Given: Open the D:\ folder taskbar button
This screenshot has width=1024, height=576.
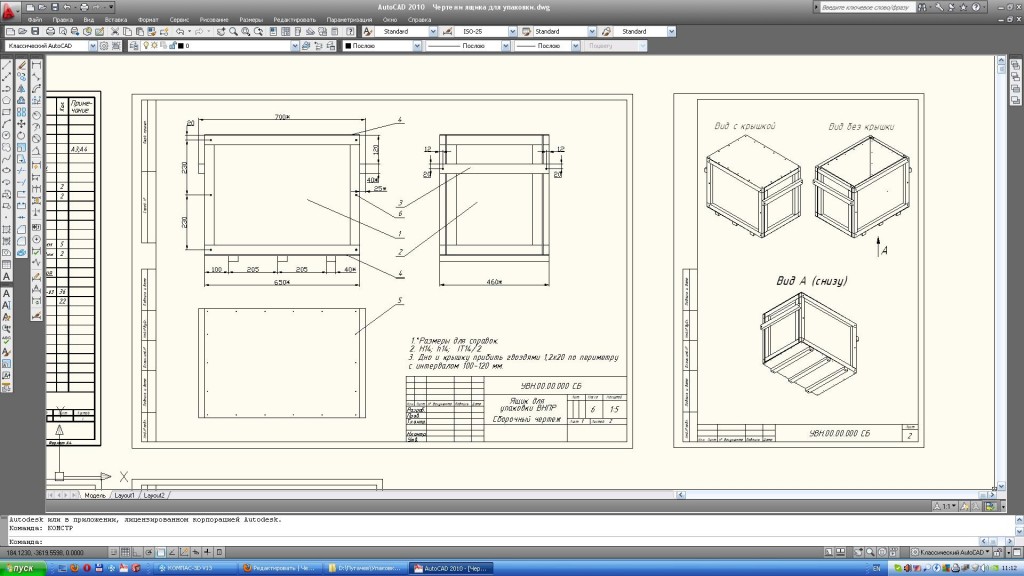Looking at the screenshot, I should (364, 568).
